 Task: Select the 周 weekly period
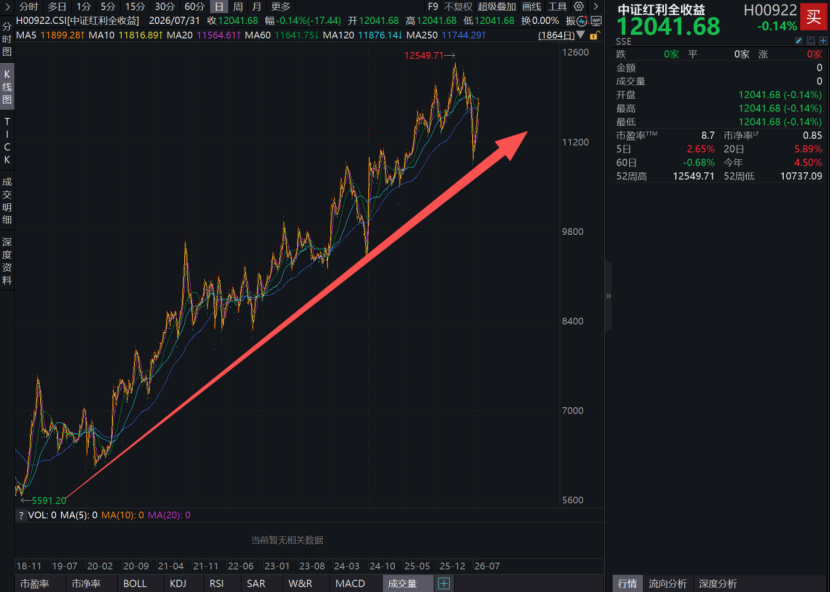tap(237, 6)
